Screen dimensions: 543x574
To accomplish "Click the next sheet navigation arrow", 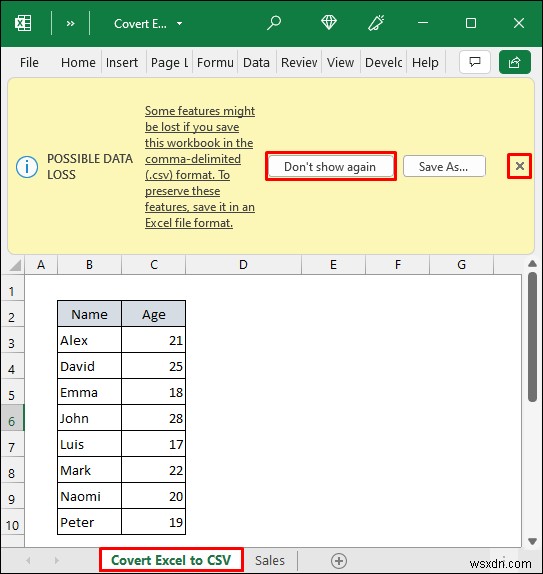I will [x=56, y=560].
